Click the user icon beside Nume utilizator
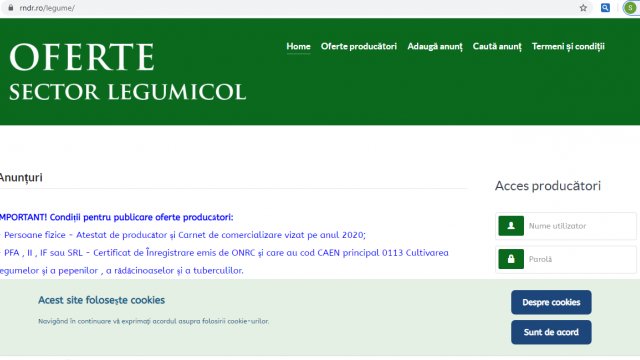 (x=511, y=226)
